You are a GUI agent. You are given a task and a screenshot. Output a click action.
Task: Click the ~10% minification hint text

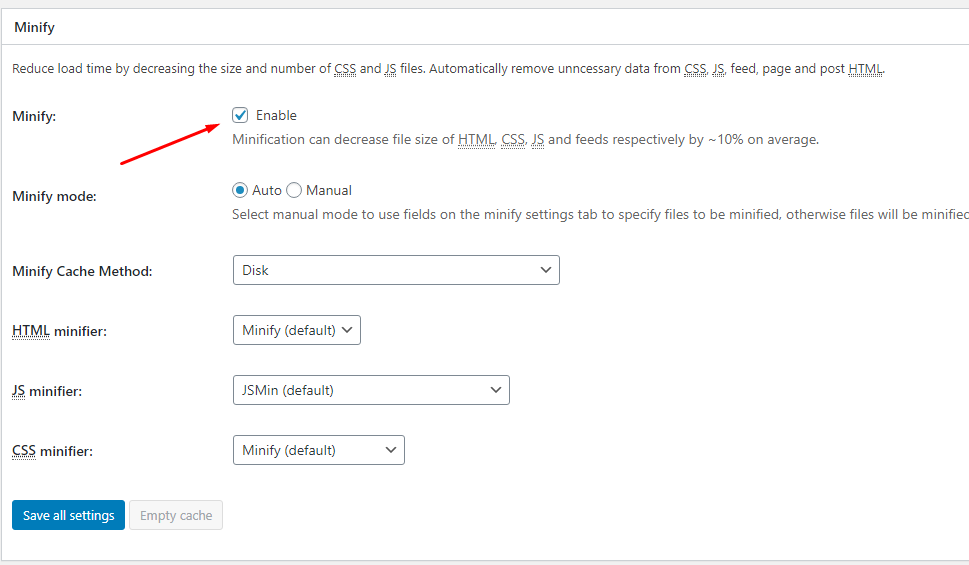pyautogui.click(x=525, y=140)
